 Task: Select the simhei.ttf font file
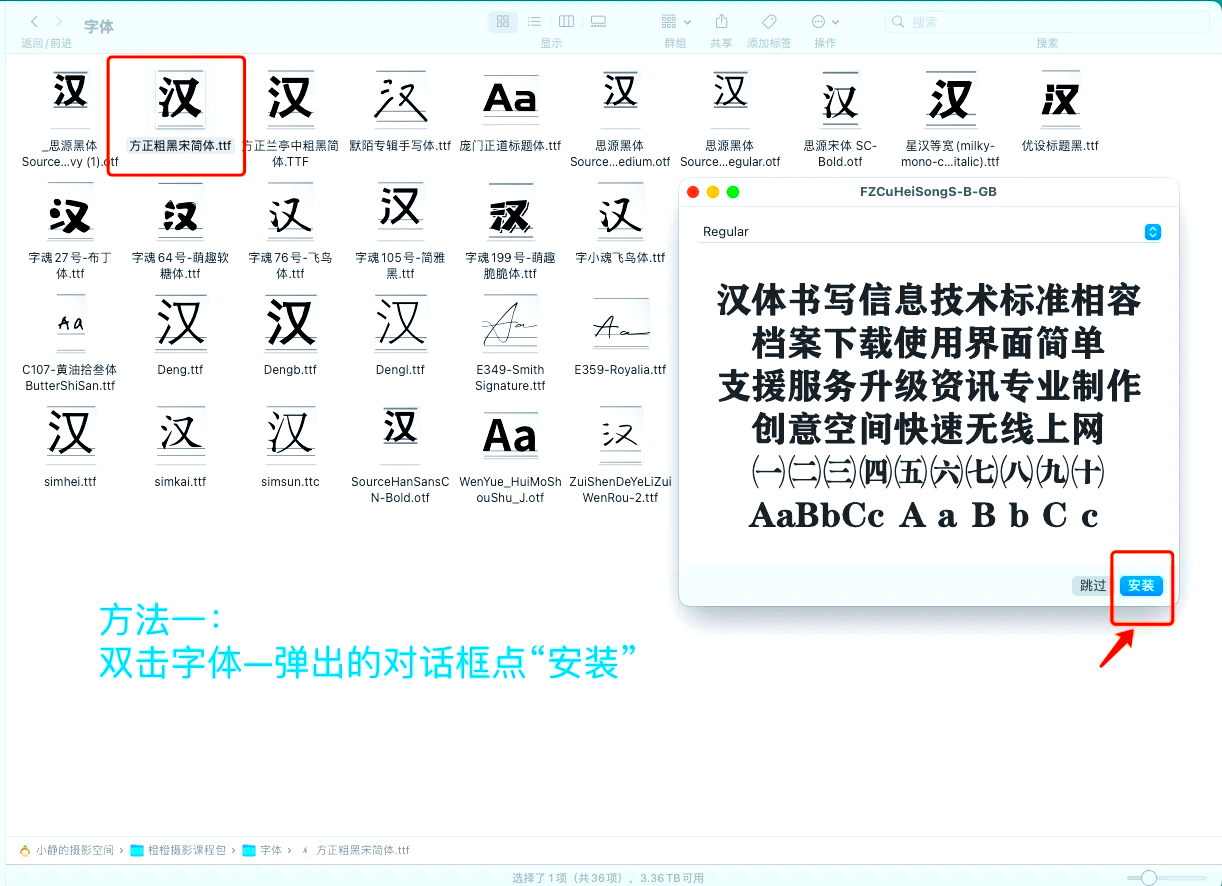[70, 448]
